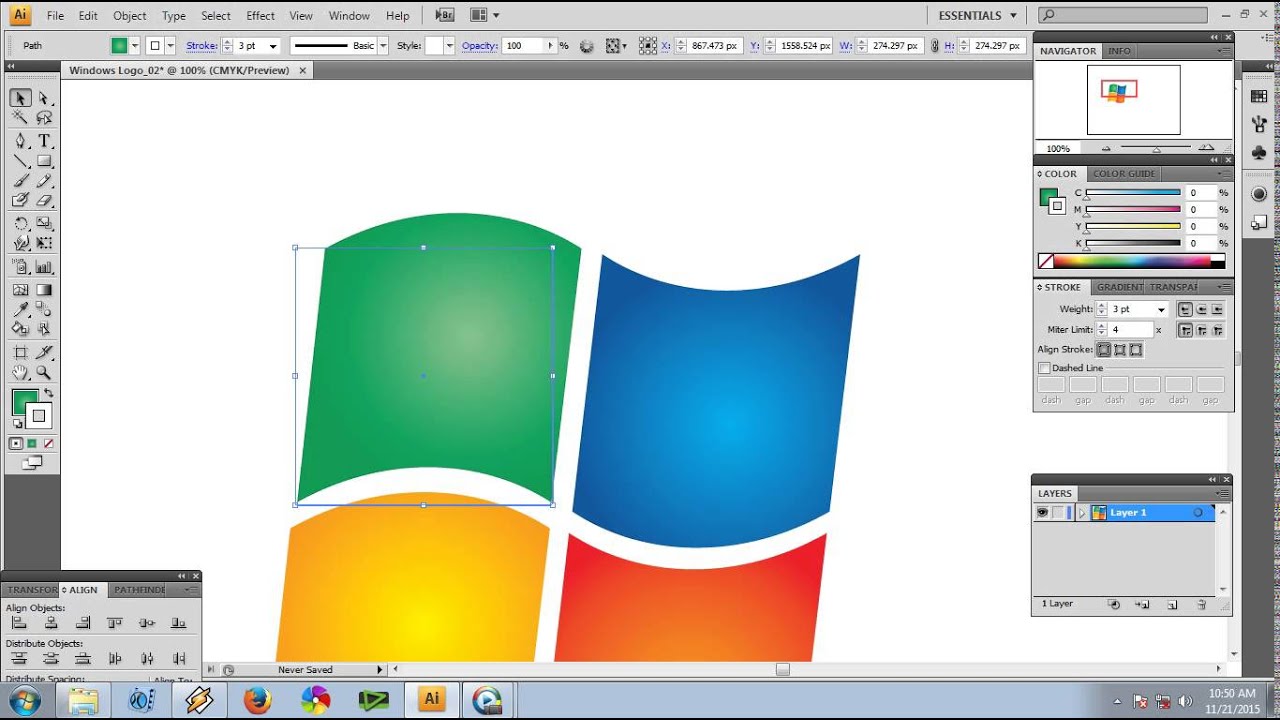Choose the Rectangle tool
1280x720 pixels.
coord(44,161)
